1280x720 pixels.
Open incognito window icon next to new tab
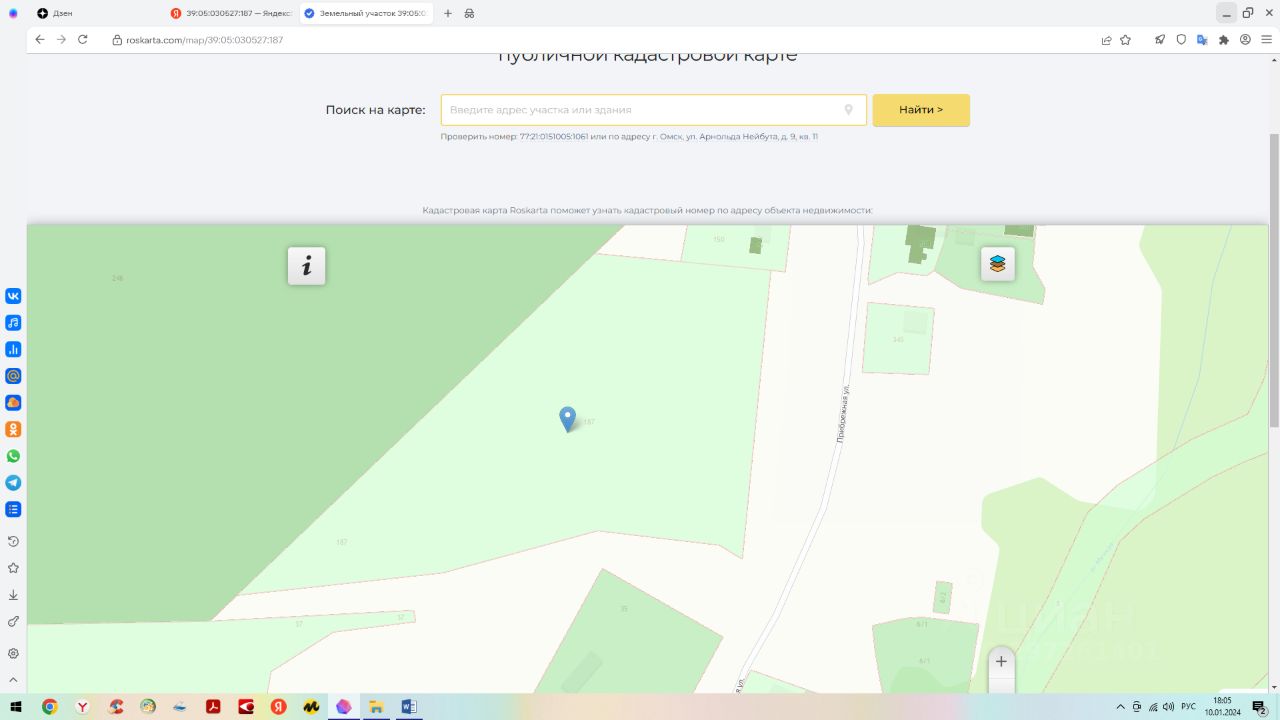[x=469, y=13]
